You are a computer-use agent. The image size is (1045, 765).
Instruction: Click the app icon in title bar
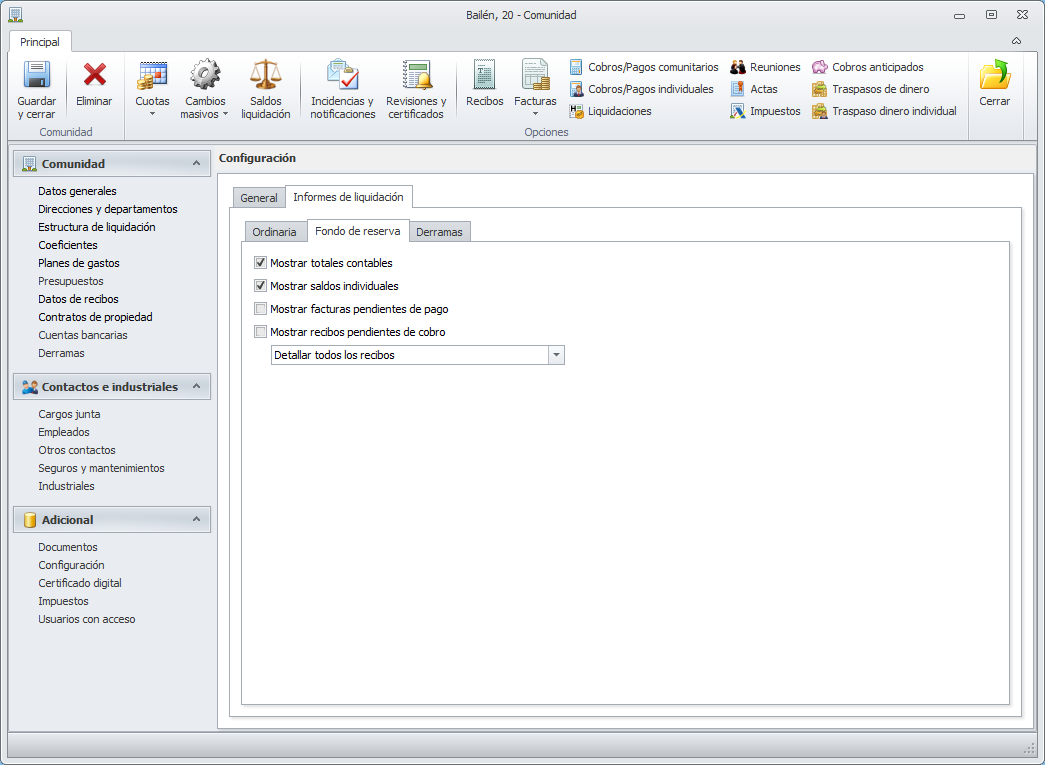click(15, 15)
